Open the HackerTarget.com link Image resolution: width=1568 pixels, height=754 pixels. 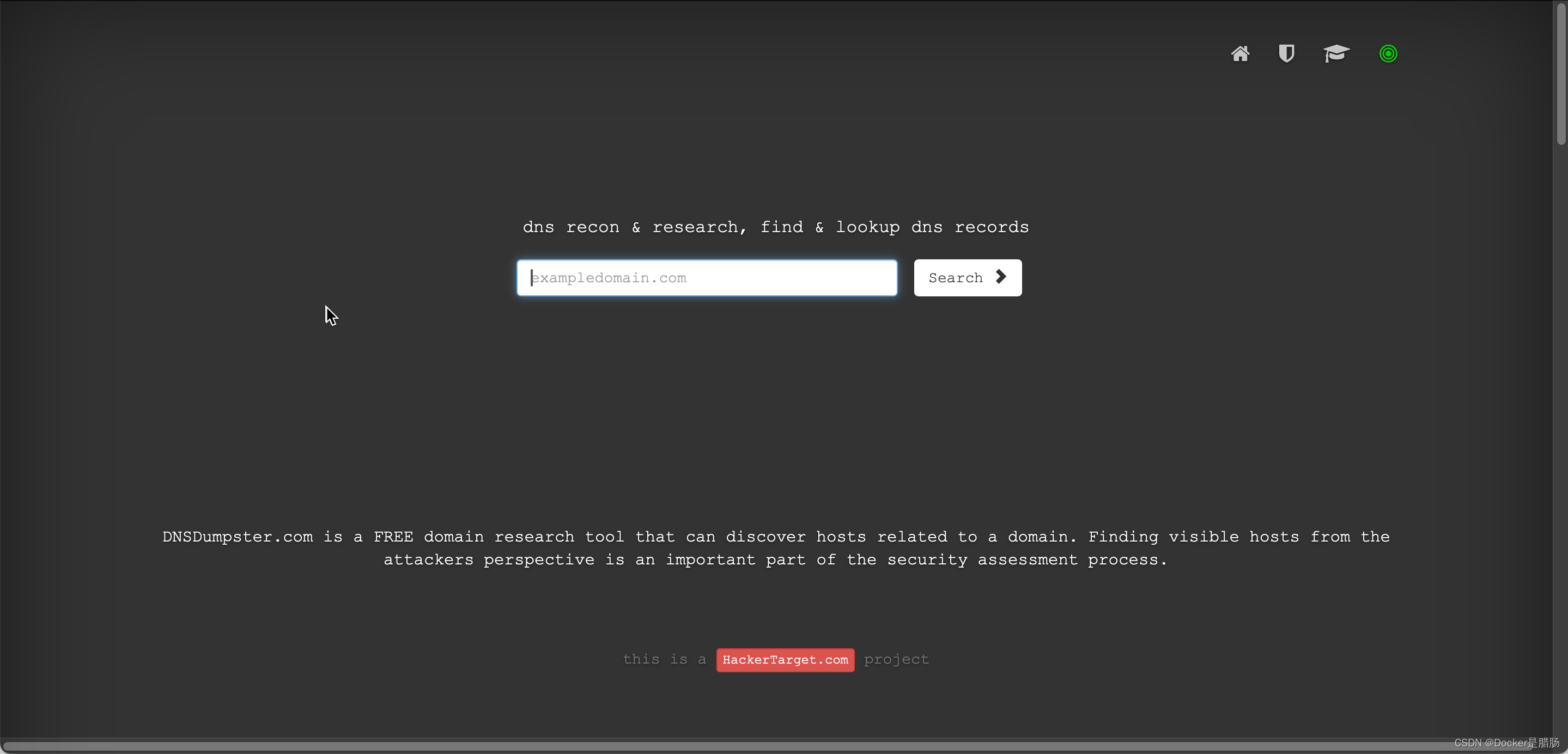click(785, 660)
